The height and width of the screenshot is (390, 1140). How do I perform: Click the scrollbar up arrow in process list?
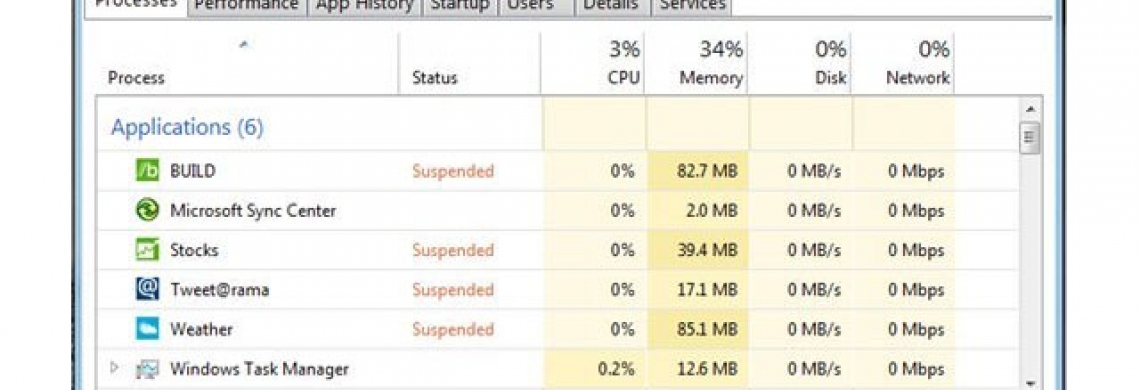(1029, 110)
